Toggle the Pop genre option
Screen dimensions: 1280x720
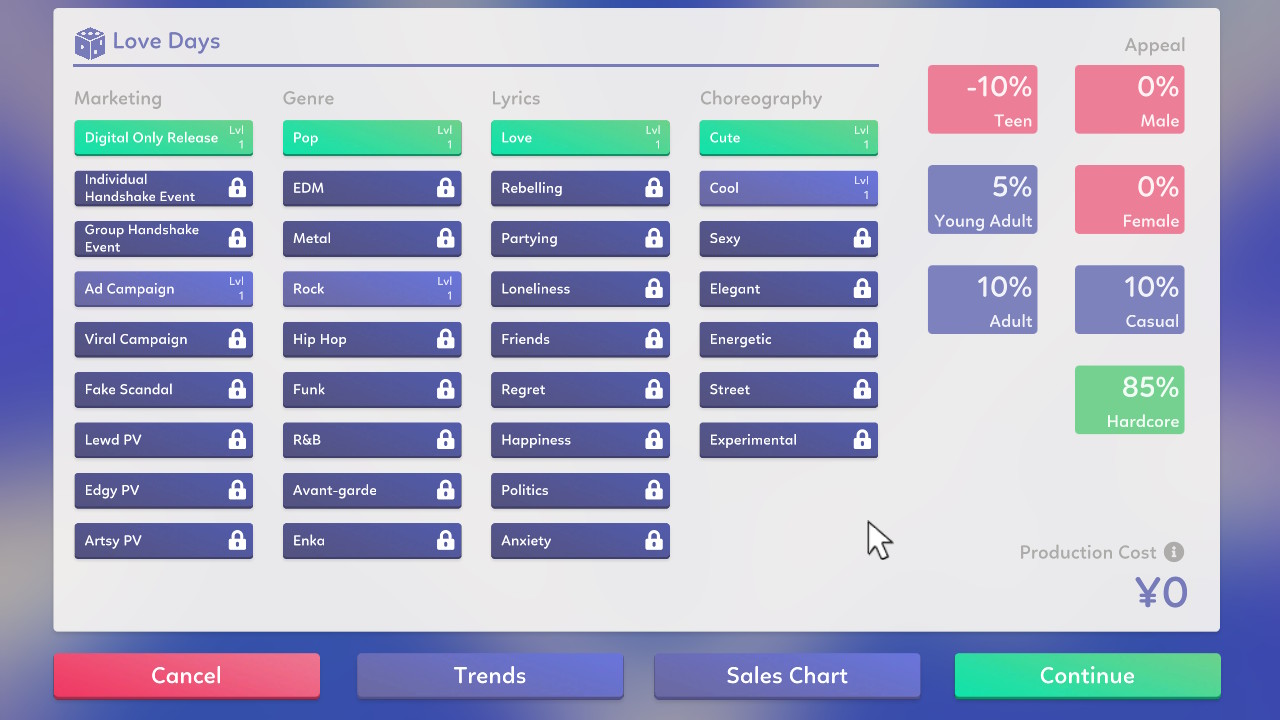(x=372, y=138)
